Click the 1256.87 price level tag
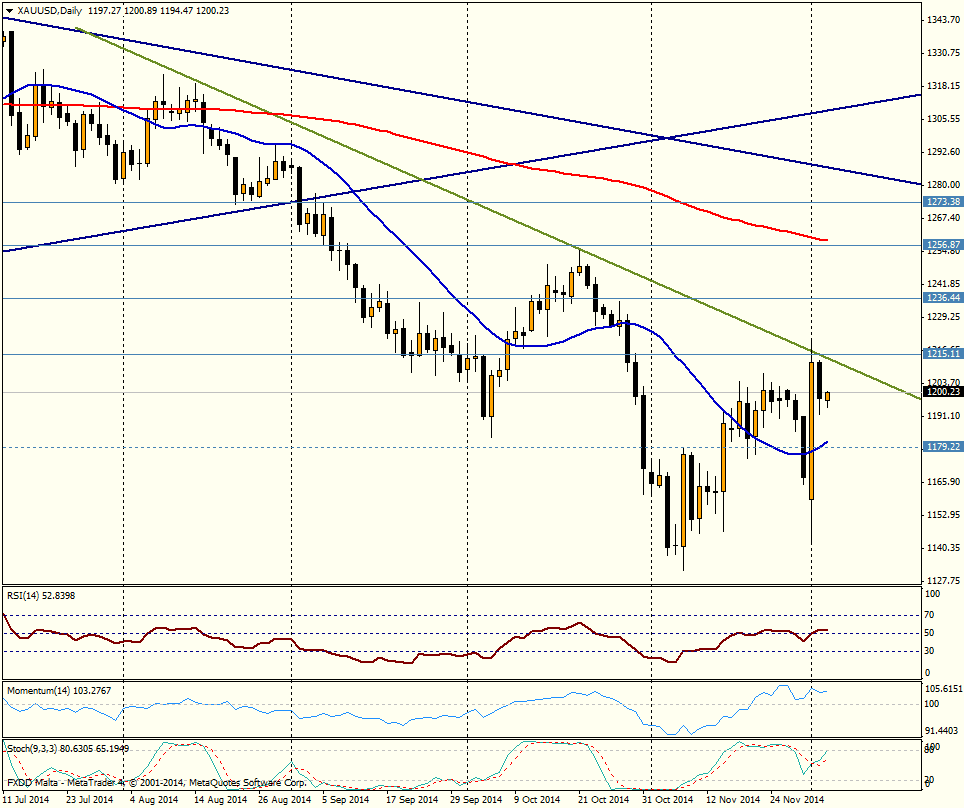 click(x=941, y=244)
